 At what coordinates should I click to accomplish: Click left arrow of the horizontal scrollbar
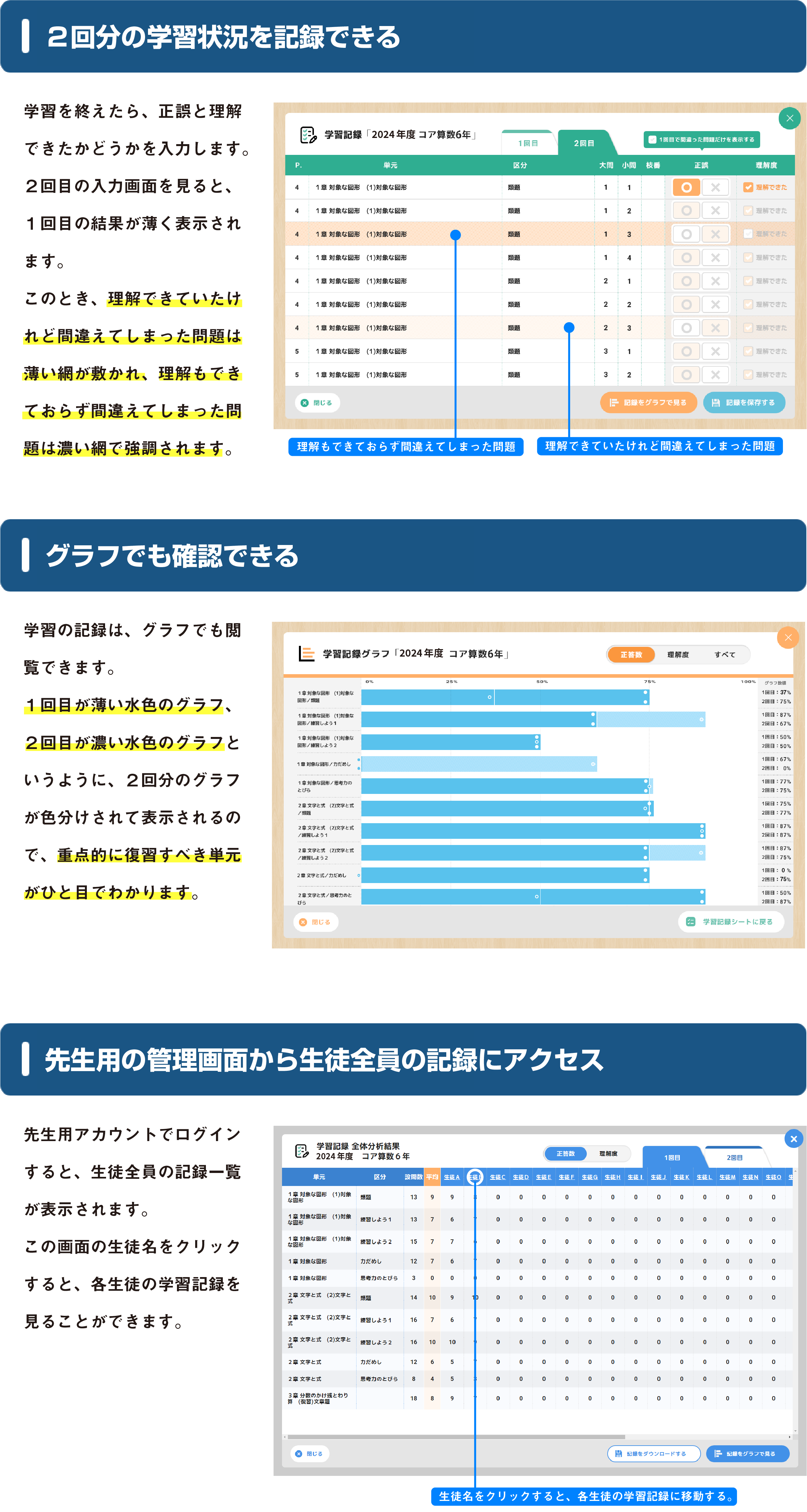coord(285,1437)
